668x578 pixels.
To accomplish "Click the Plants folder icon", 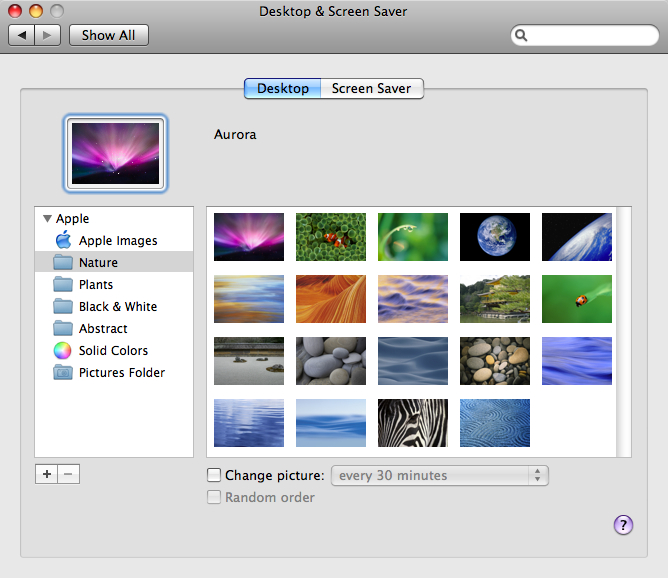I will [63, 284].
